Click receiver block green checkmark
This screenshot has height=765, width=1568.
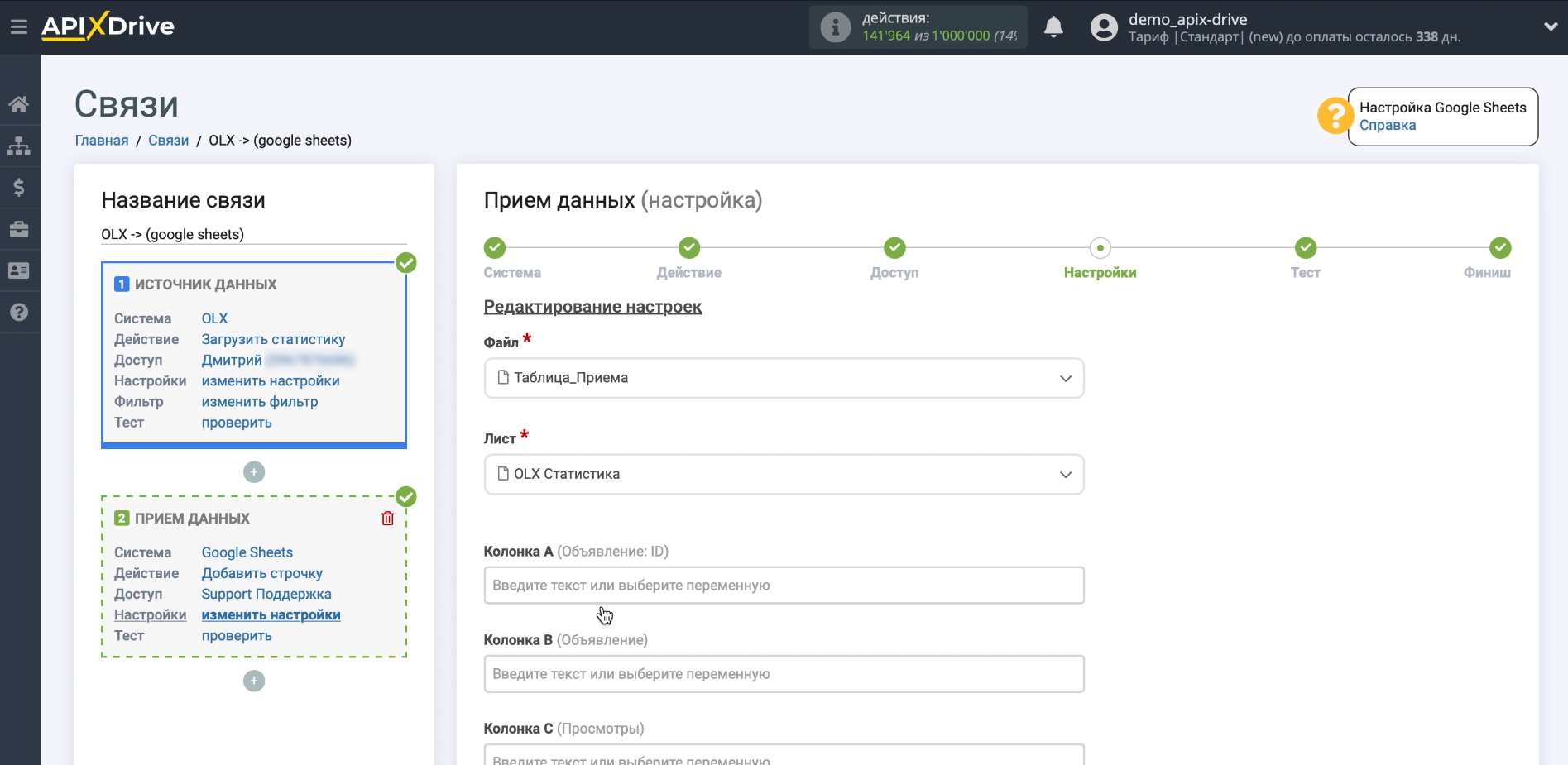point(406,497)
